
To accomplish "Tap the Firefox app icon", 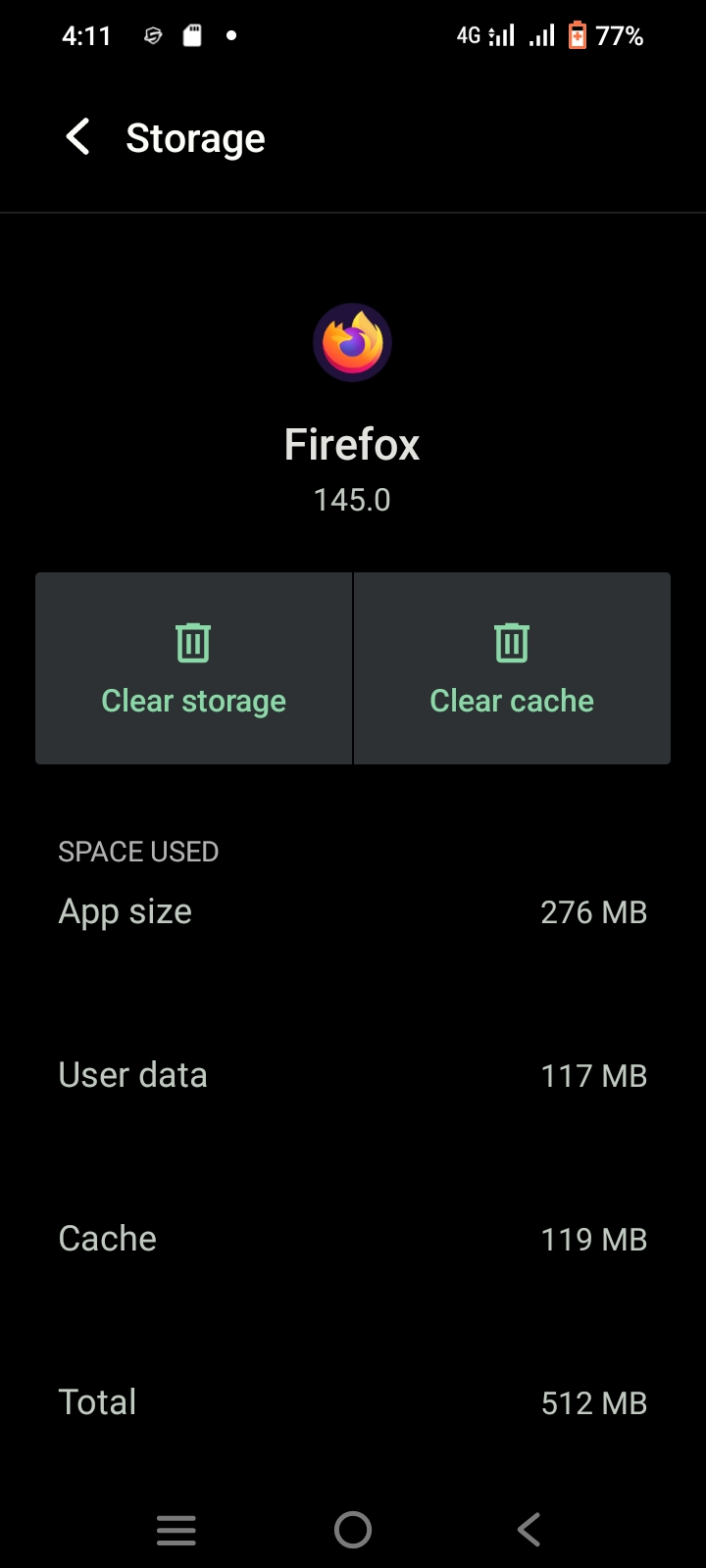I will pyautogui.click(x=352, y=343).
